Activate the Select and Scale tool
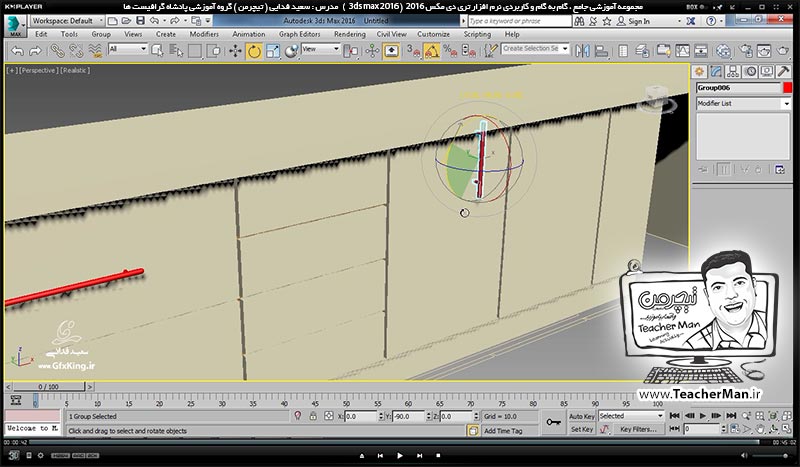Viewport: 800px width, 467px height. [x=272, y=51]
